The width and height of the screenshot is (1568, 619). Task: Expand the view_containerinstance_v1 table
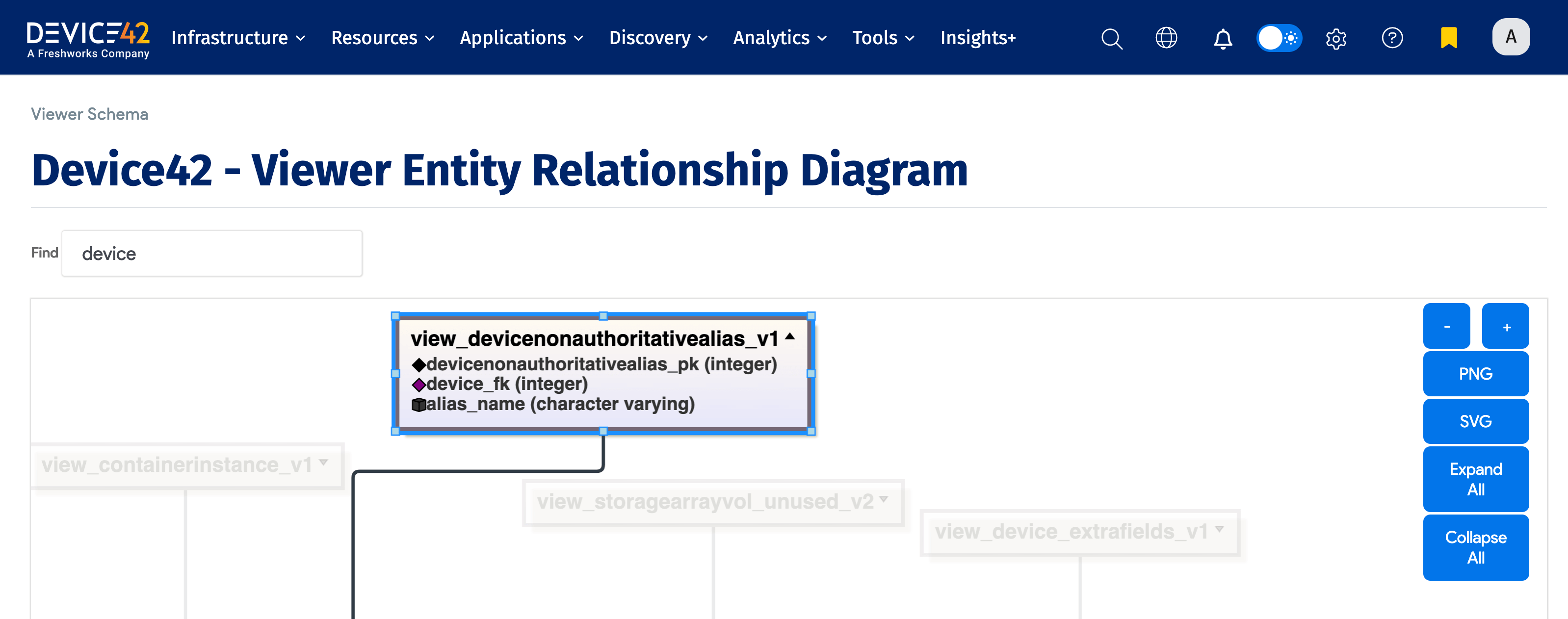[x=324, y=463]
